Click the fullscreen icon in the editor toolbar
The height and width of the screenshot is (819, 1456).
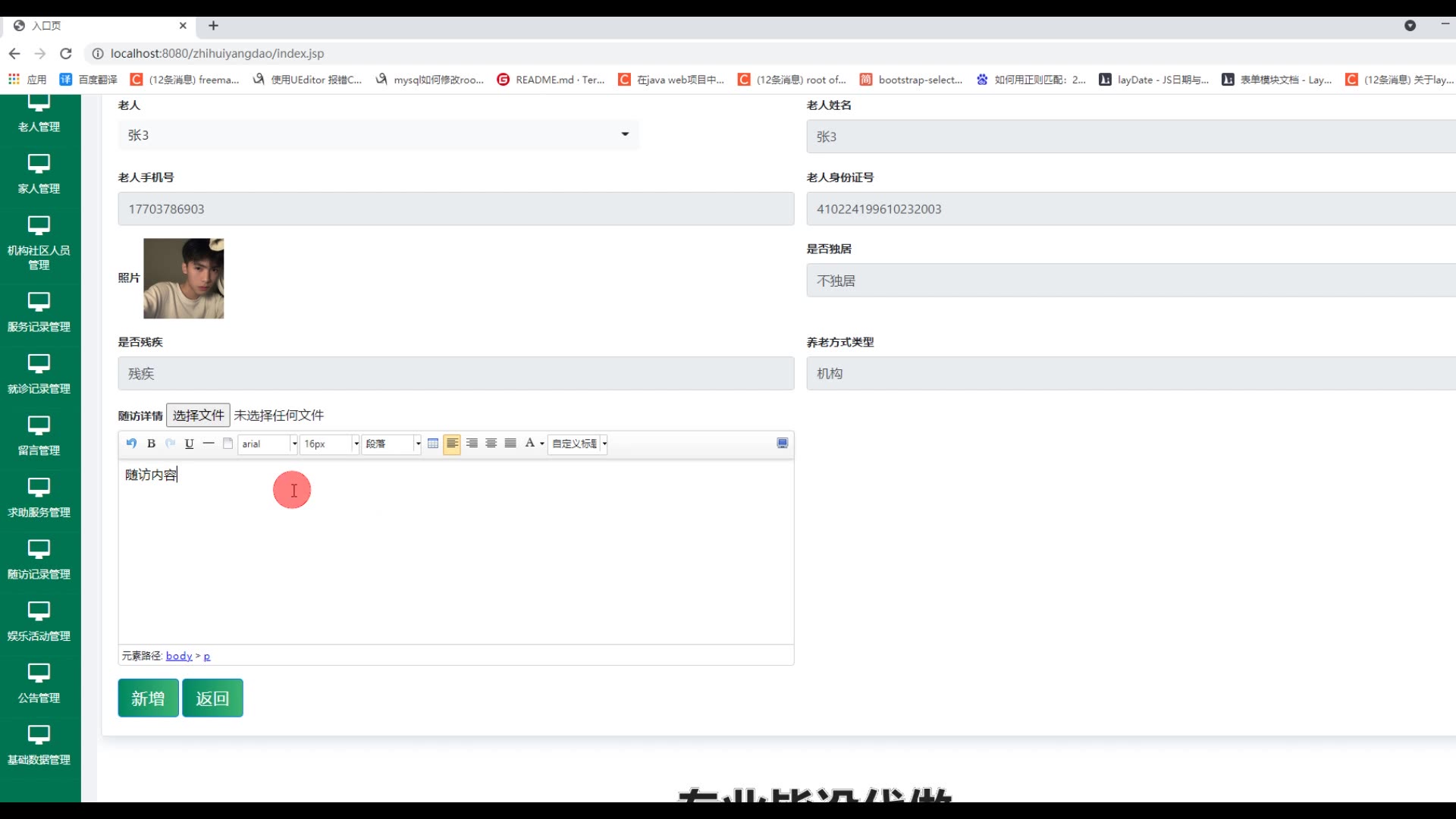pyautogui.click(x=782, y=444)
